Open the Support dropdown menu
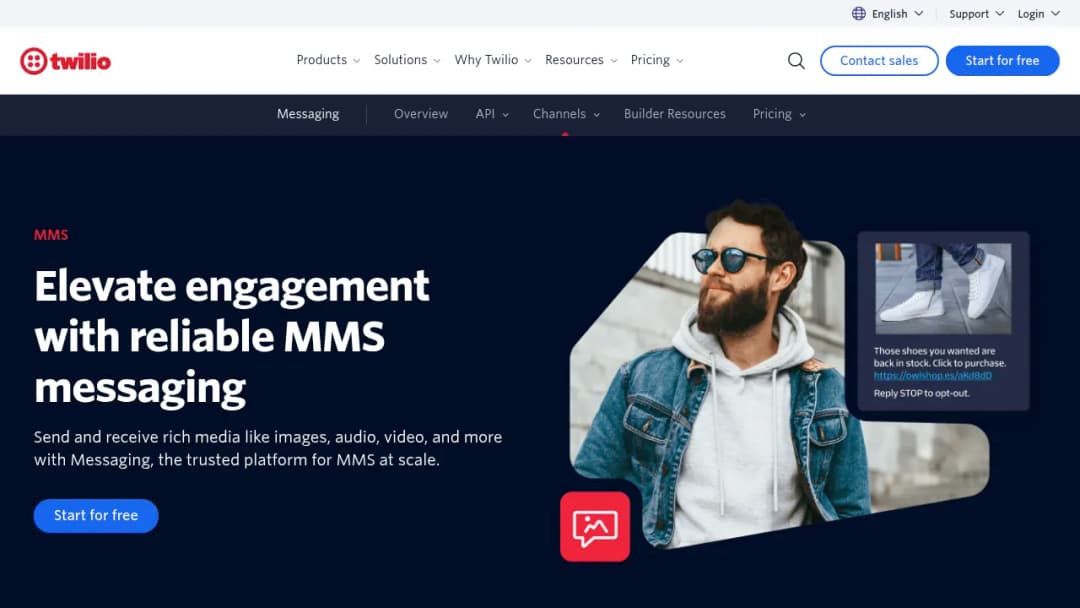Viewport: 1080px width, 608px height. (x=976, y=14)
